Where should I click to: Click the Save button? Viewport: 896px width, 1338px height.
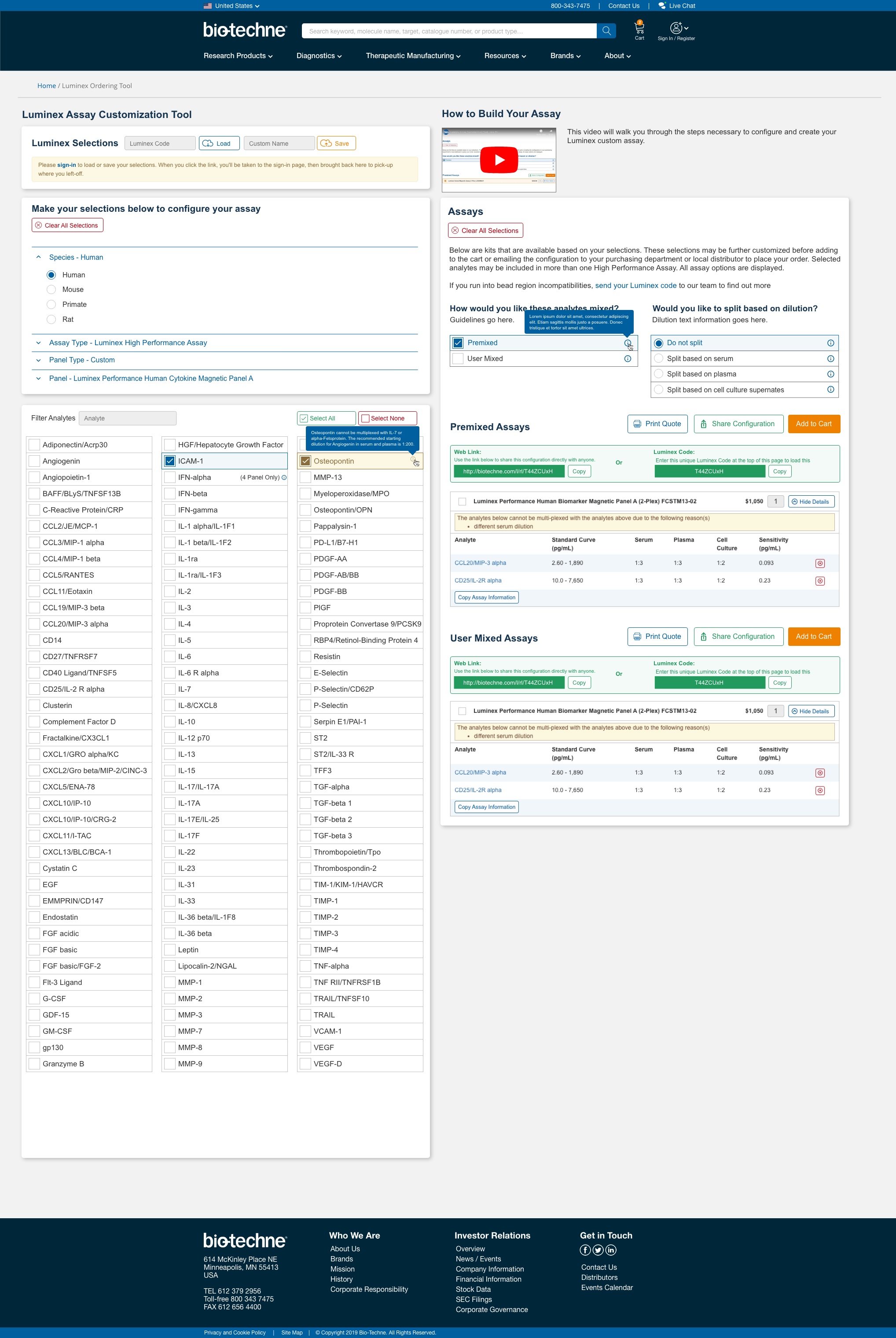pyautogui.click(x=336, y=144)
